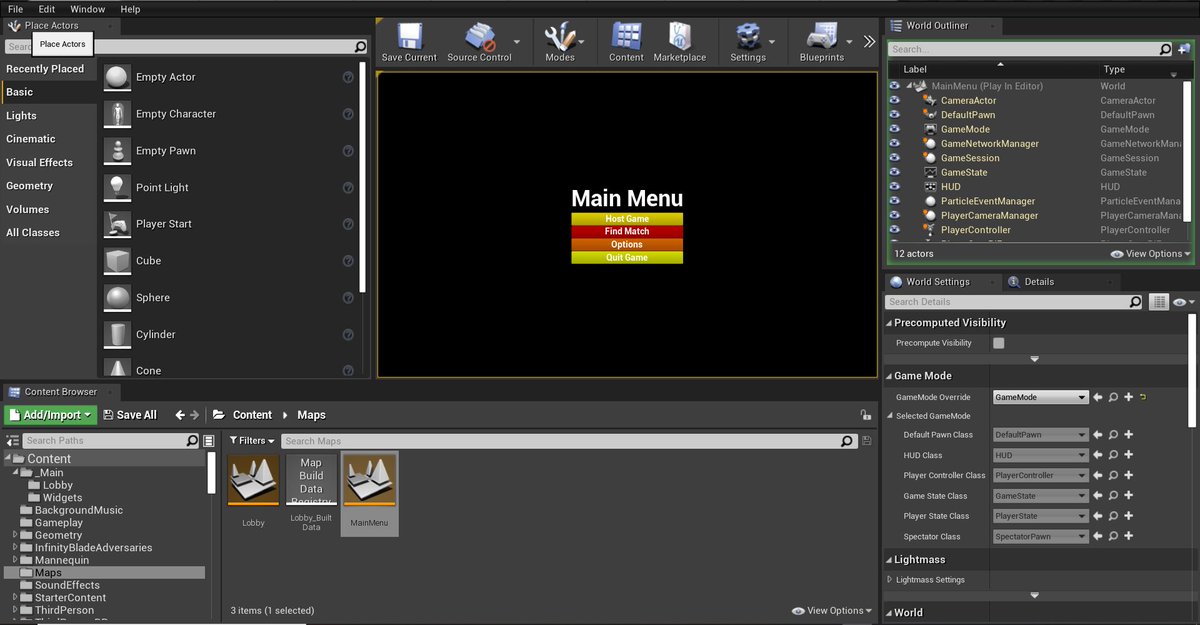Open the Marketplace toolbar icon

coord(679,37)
